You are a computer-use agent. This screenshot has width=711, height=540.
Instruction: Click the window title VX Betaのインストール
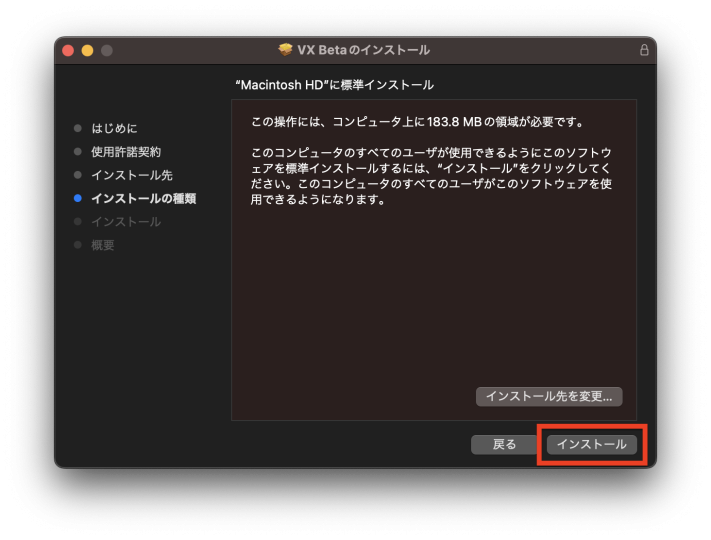pos(363,50)
